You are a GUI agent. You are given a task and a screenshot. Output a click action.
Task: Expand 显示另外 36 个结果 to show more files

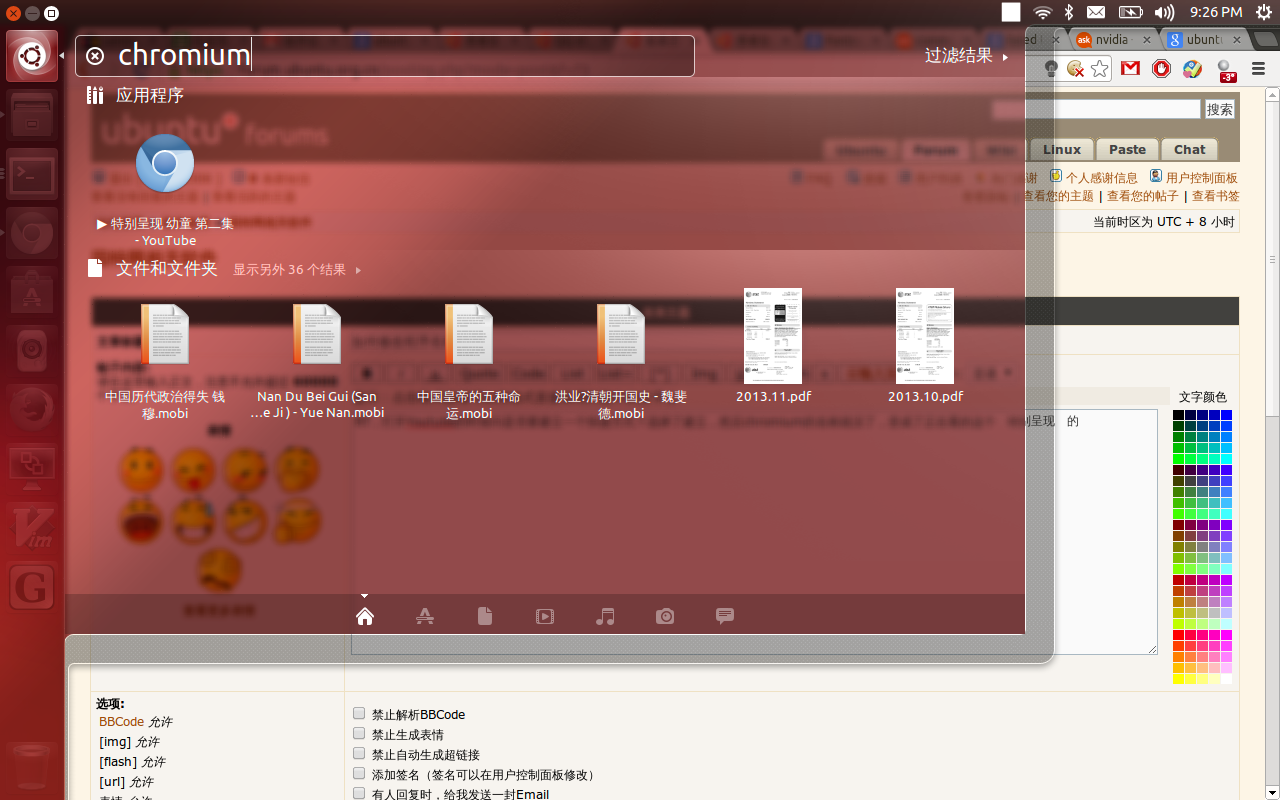(297, 269)
